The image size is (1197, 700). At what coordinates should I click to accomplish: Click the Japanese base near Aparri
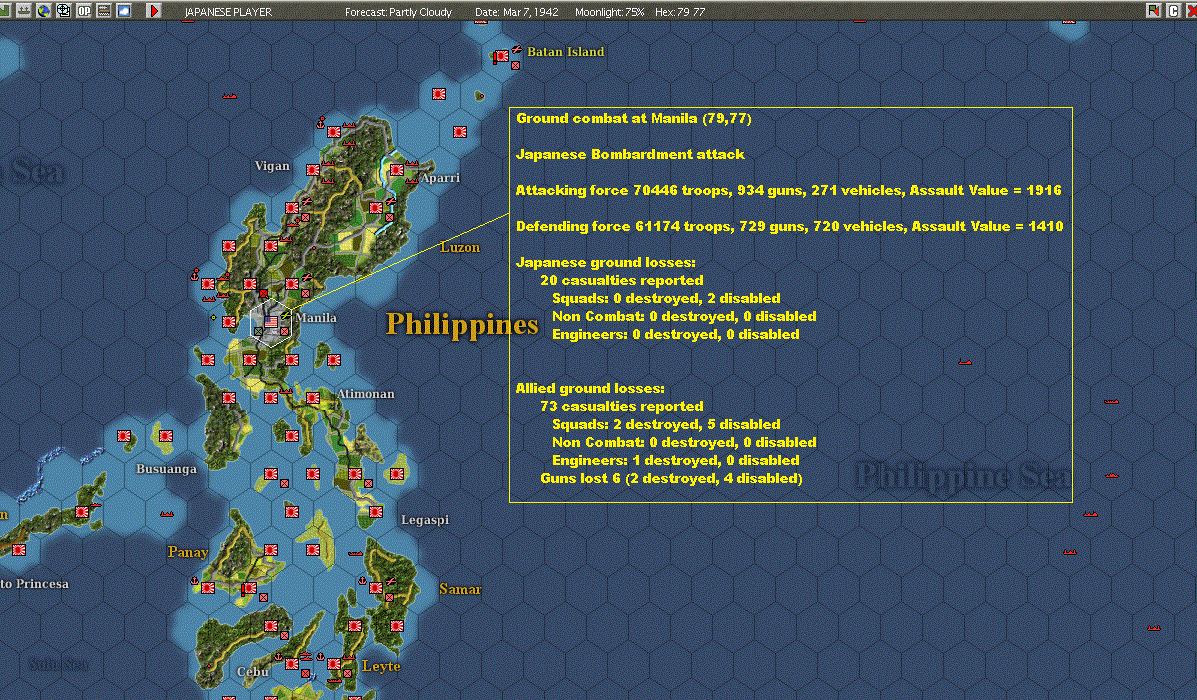[x=397, y=169]
